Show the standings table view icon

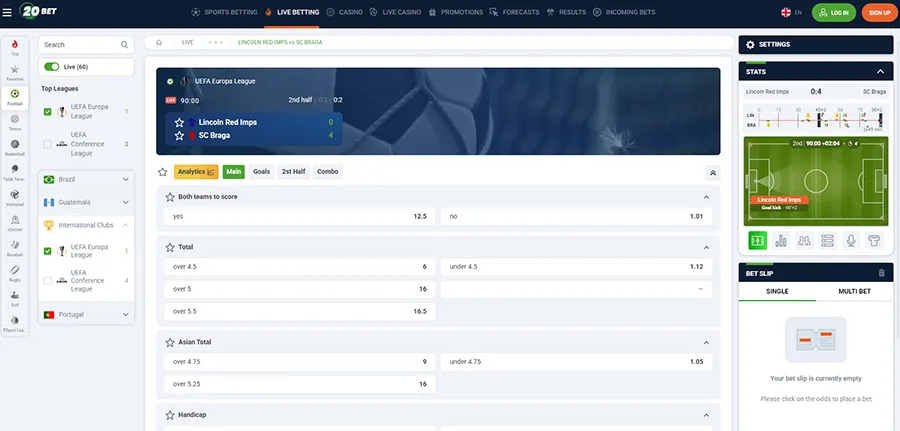pyautogui.click(x=827, y=240)
